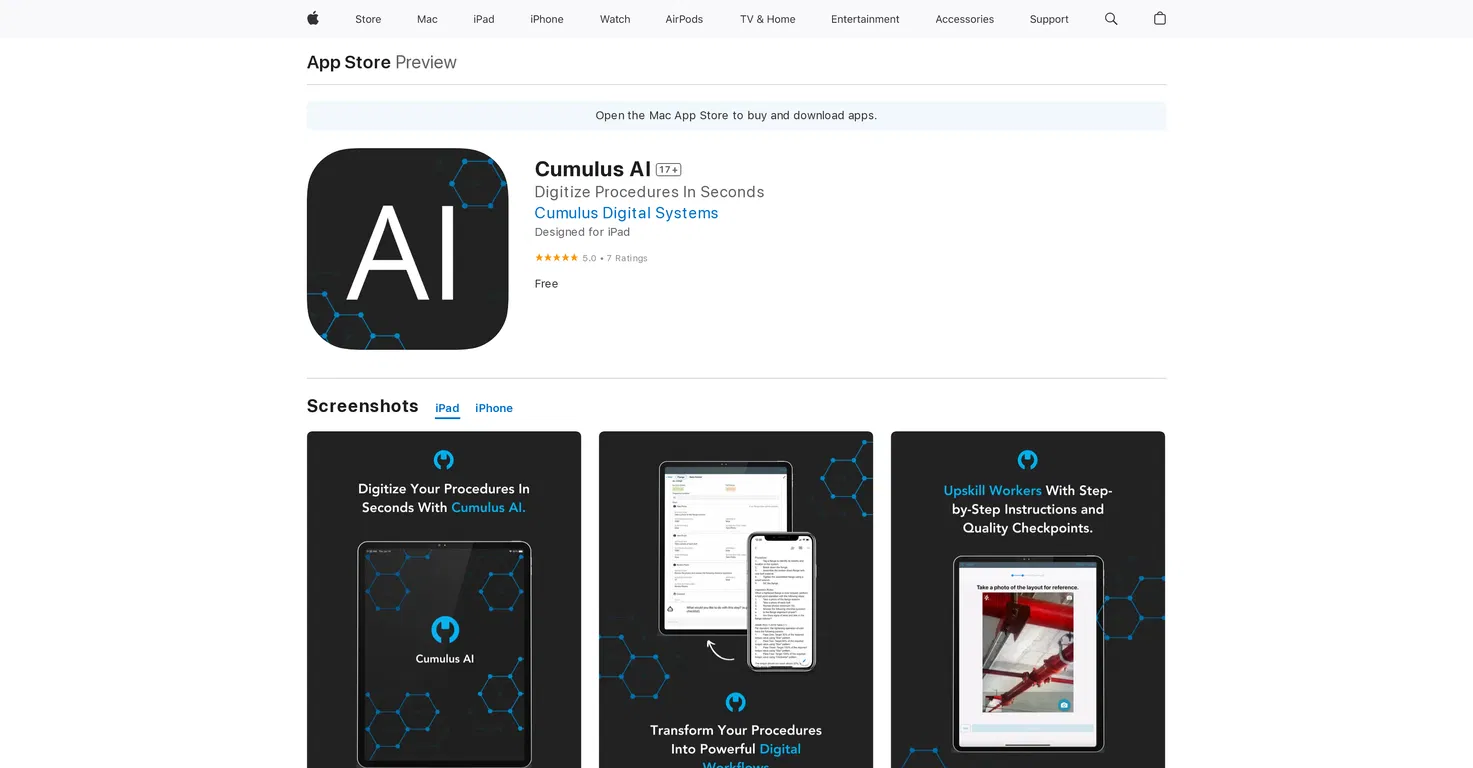Click the Apple logo icon
Viewport: 1473px width, 768px height.
[x=313, y=18]
